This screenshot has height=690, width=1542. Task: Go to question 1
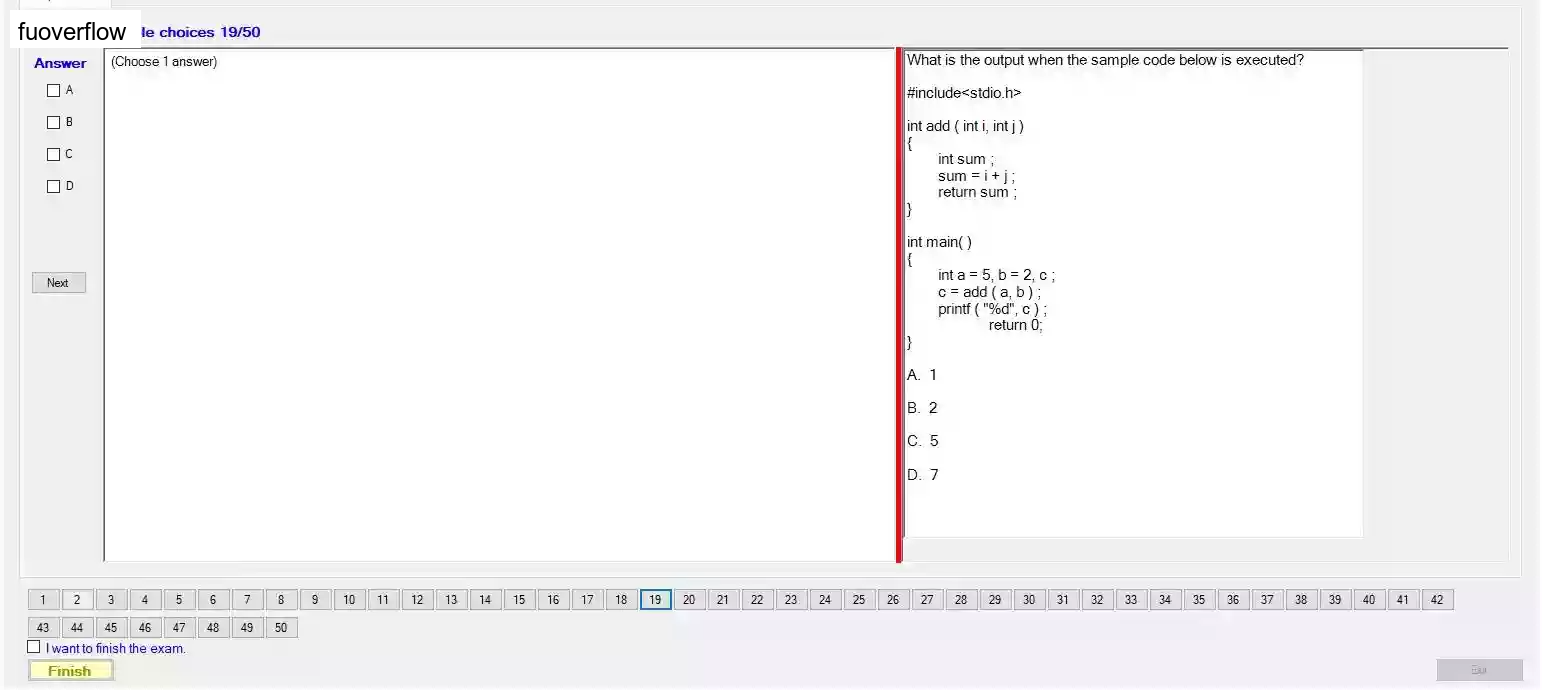[43, 600]
